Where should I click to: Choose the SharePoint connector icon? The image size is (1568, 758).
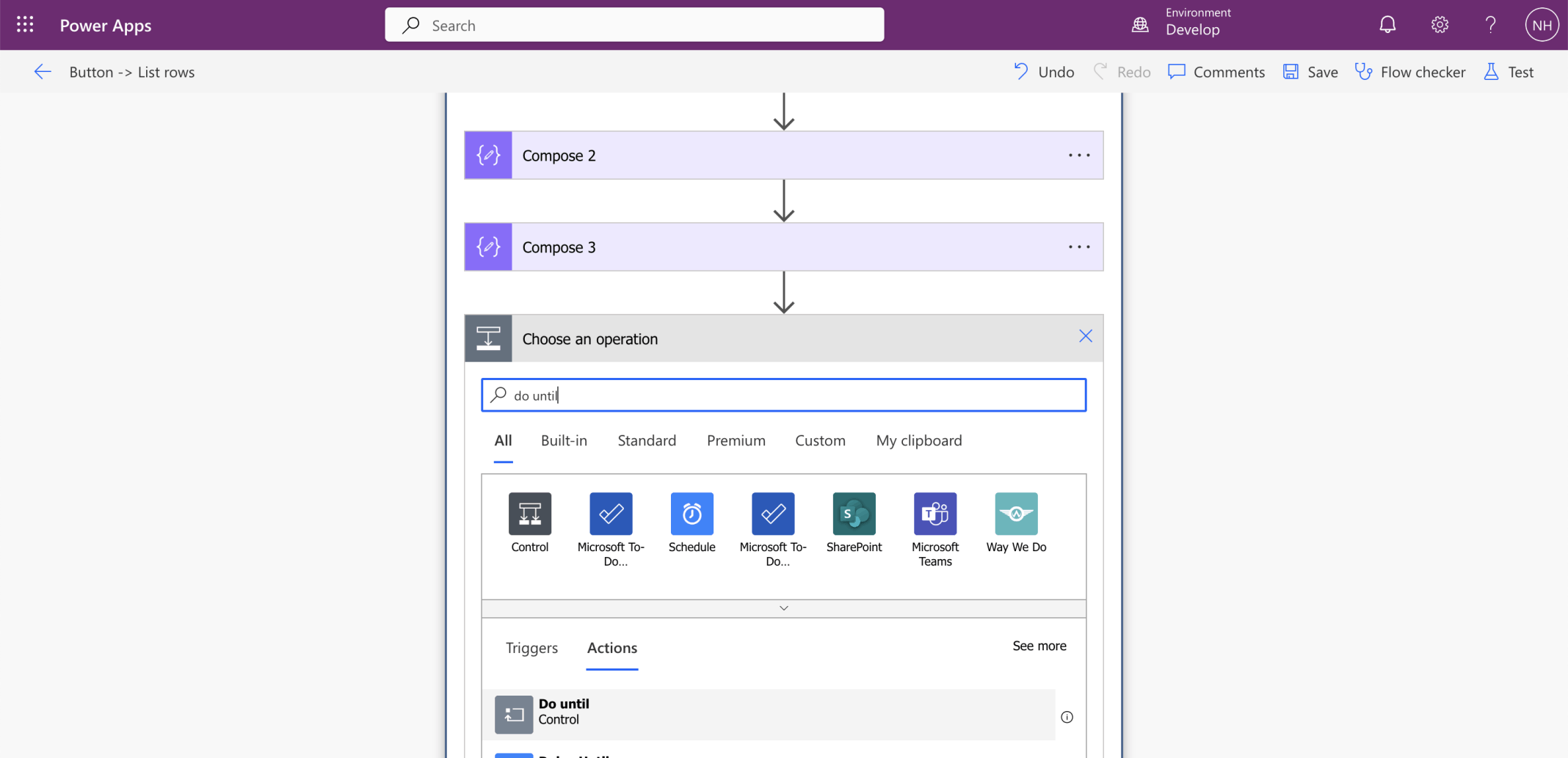[x=854, y=514]
